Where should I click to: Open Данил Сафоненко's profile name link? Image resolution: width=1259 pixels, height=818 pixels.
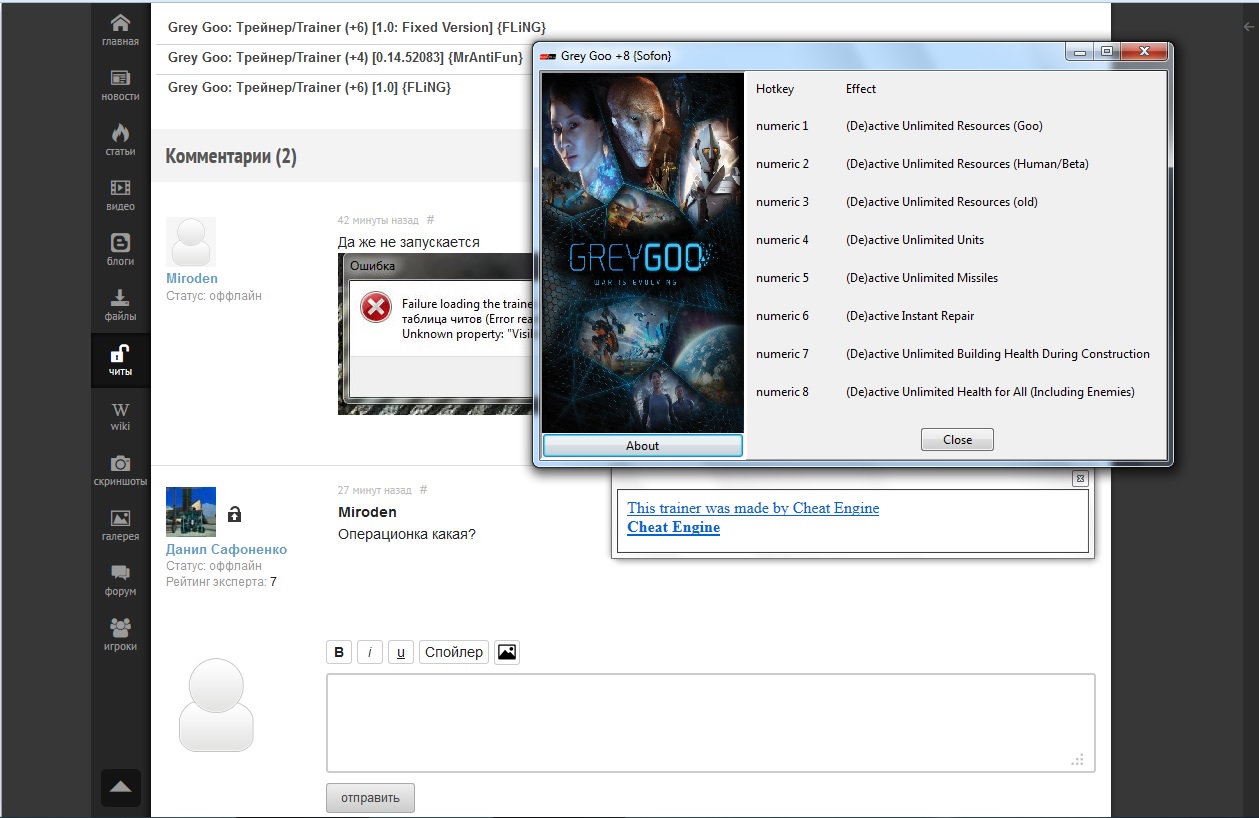tap(226, 549)
